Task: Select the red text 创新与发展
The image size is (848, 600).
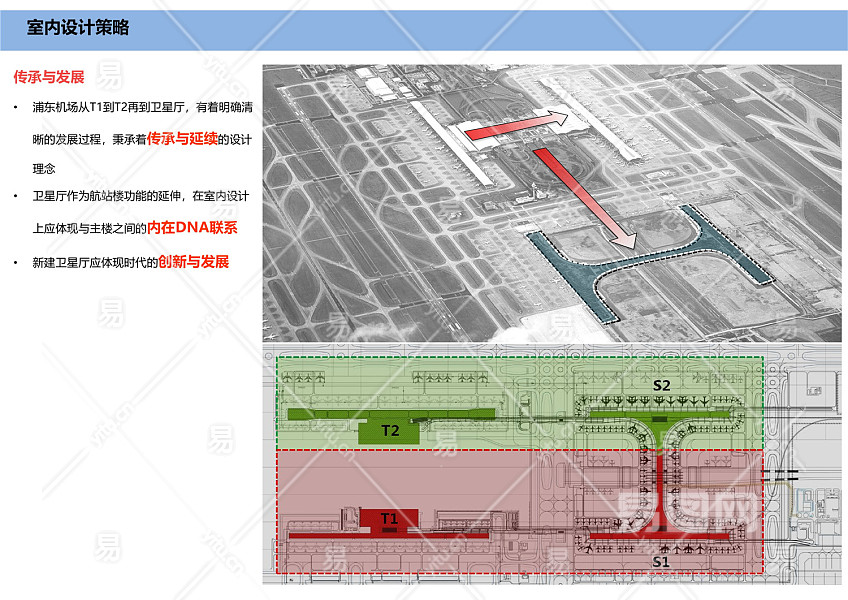Action: pyautogui.click(x=193, y=262)
